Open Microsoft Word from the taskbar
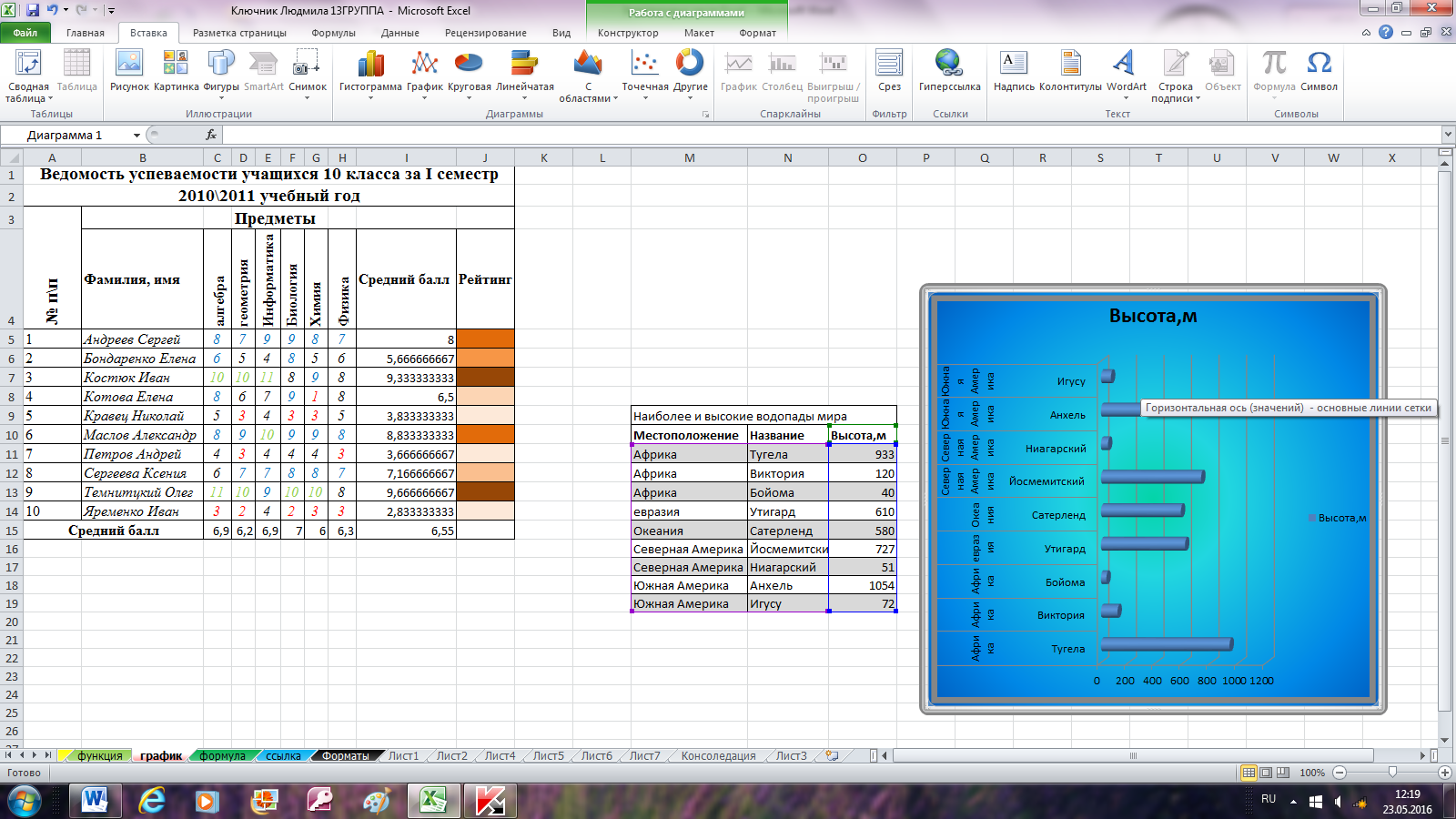Image resolution: width=1456 pixels, height=819 pixels. (x=95, y=801)
